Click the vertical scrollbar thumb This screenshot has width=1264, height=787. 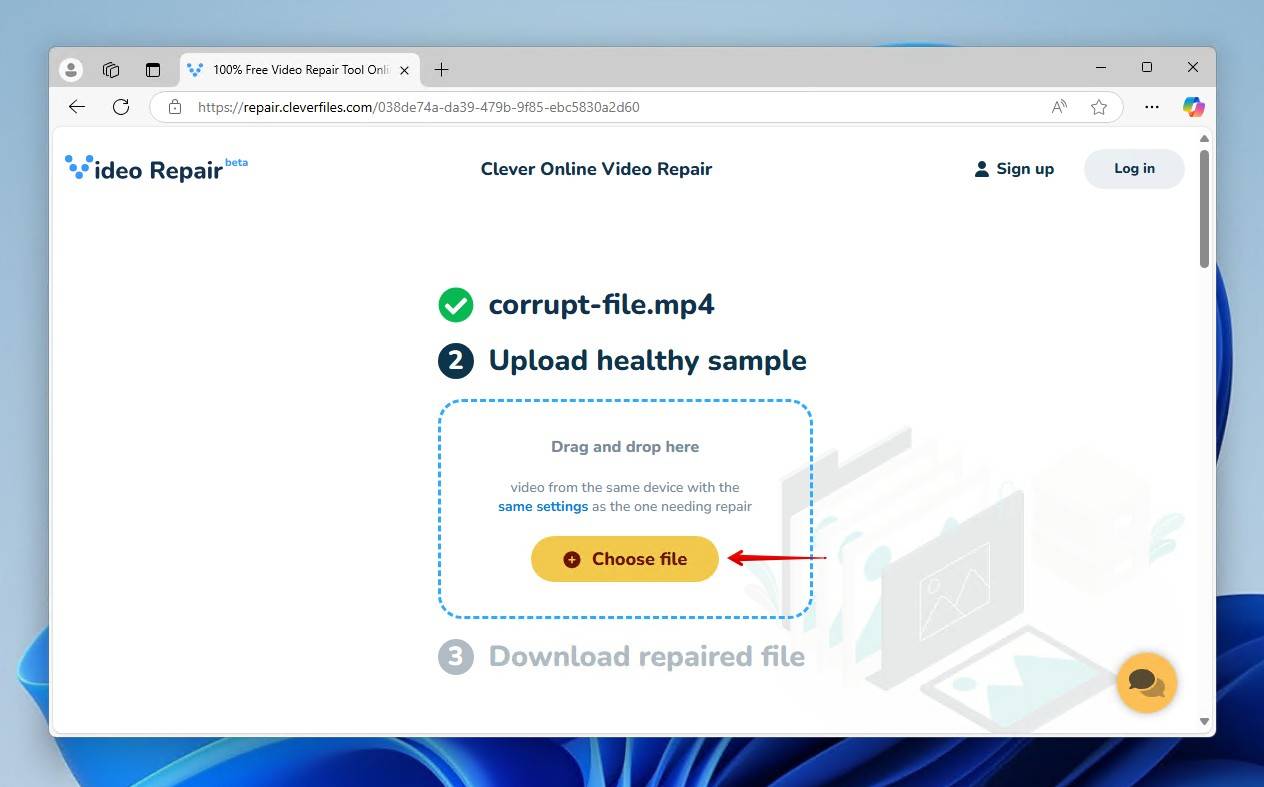click(1204, 208)
